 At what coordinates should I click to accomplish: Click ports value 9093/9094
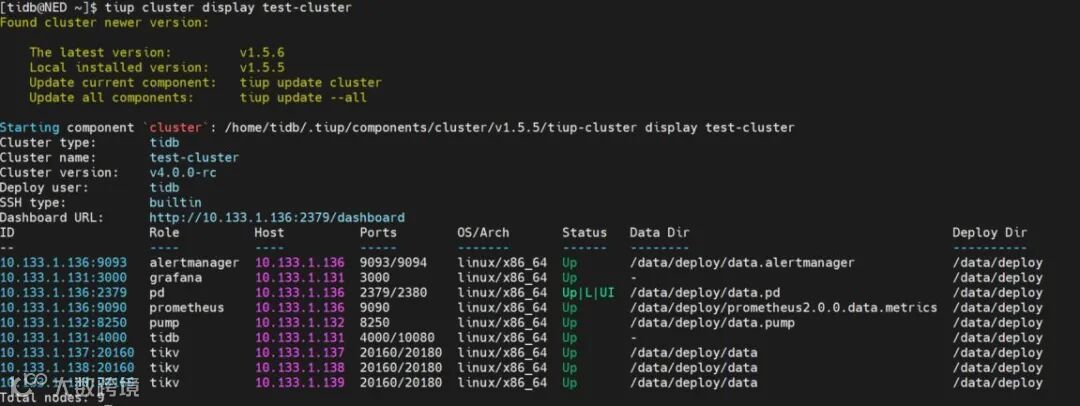(393, 263)
